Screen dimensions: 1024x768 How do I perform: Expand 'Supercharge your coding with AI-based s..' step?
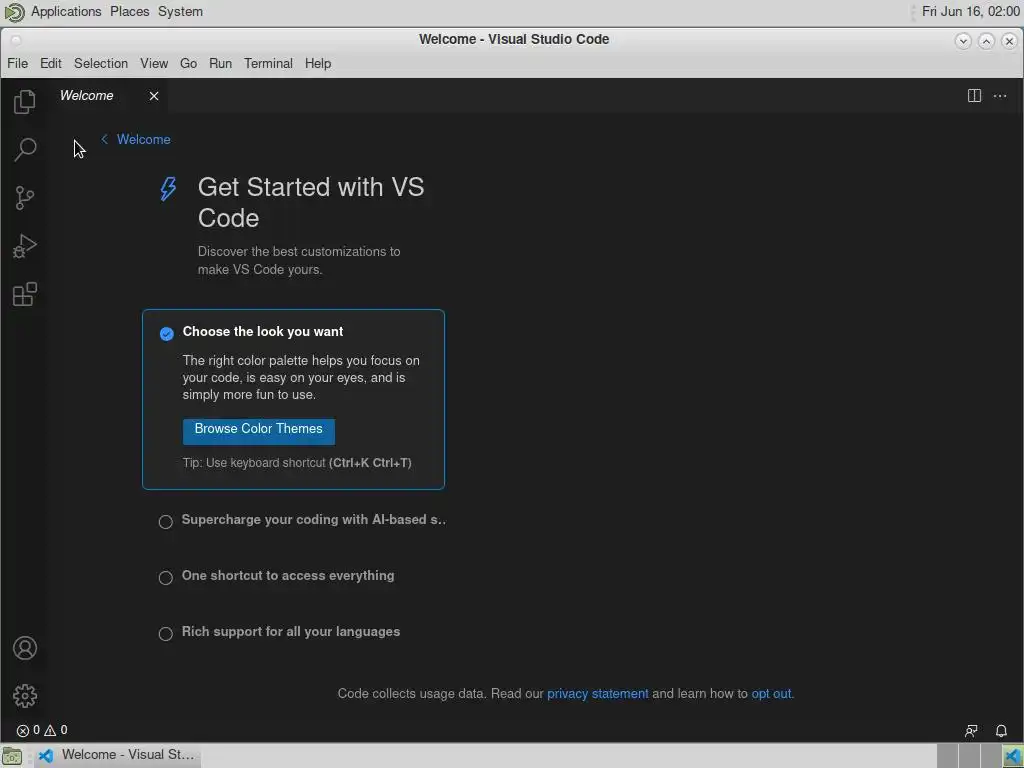click(313, 520)
